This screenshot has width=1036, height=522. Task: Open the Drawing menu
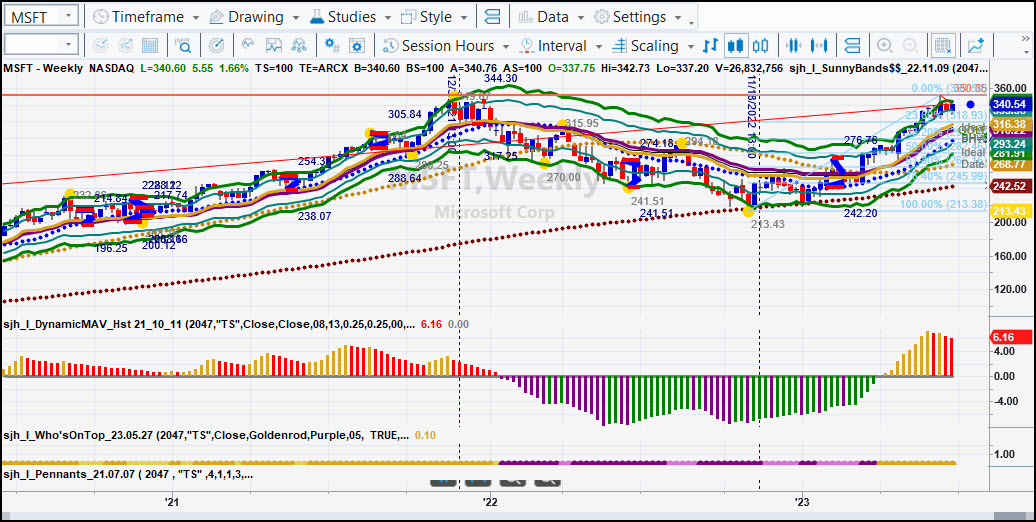tap(254, 17)
